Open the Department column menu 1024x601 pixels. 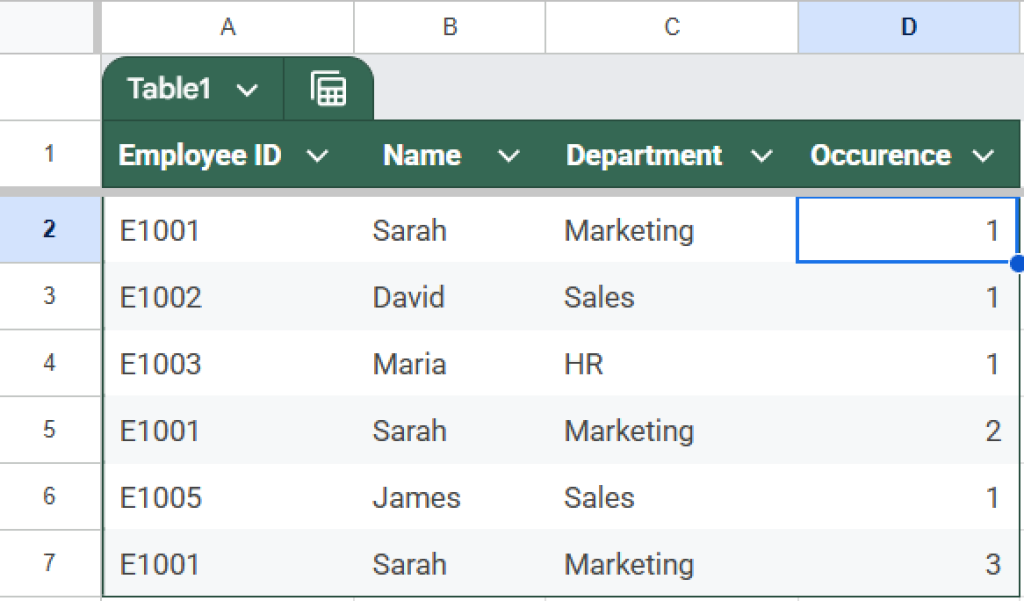[x=763, y=155]
